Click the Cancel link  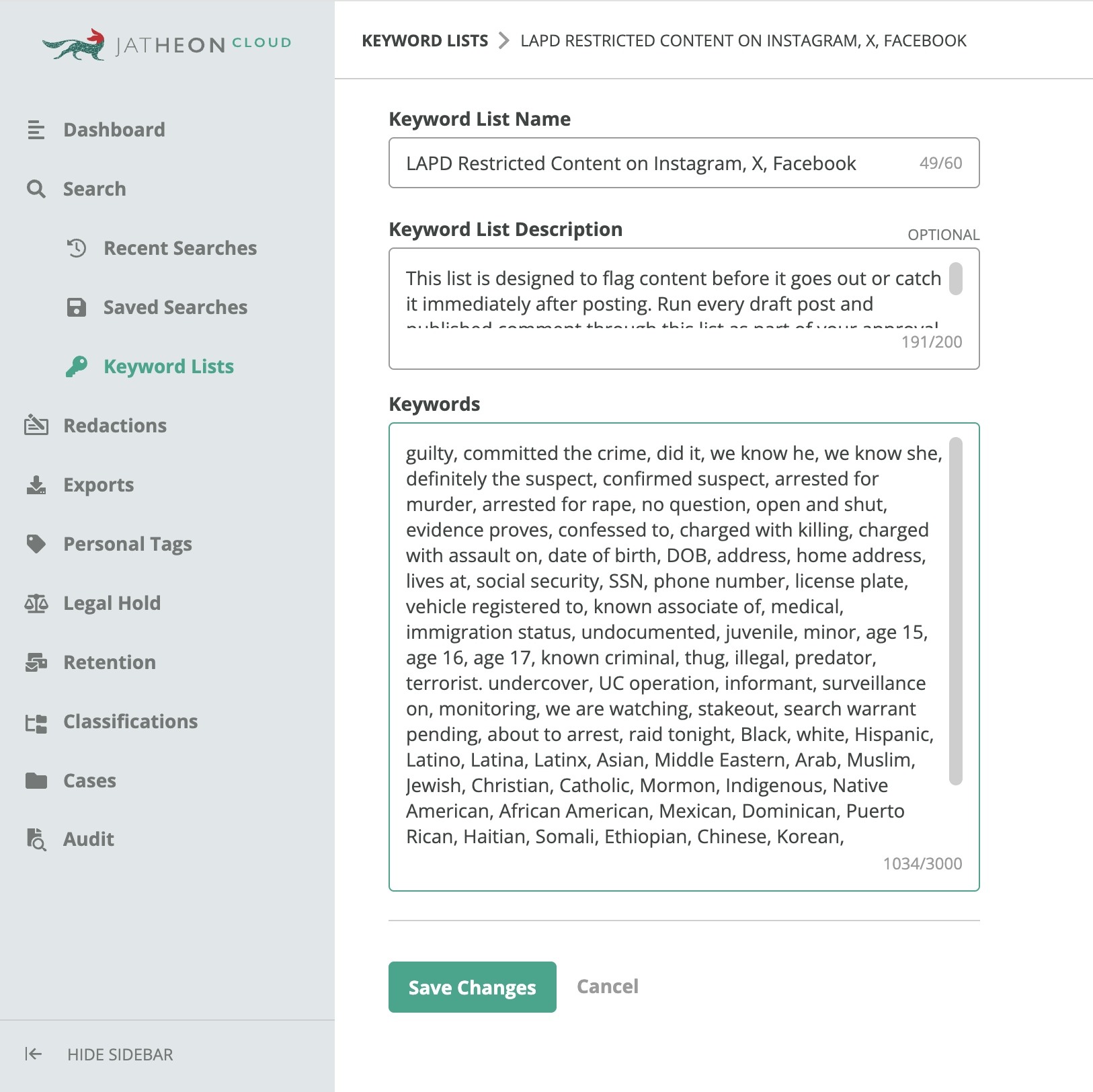coord(608,986)
